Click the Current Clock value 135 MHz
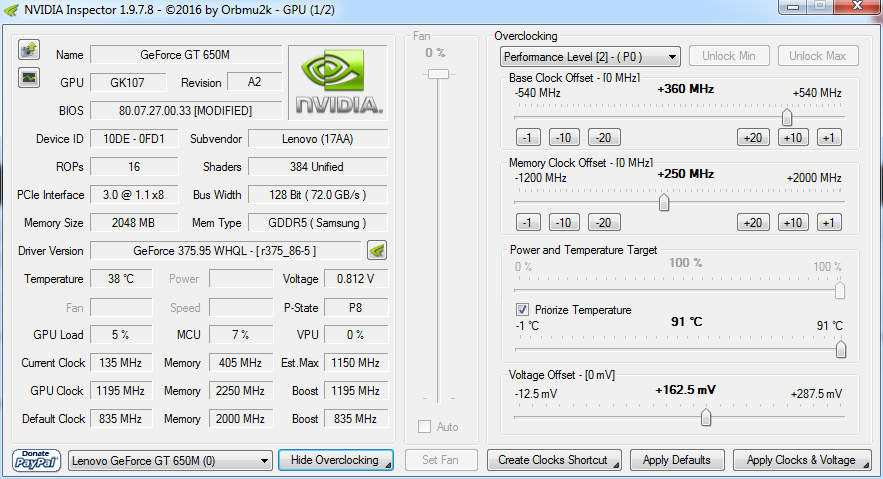The image size is (883, 479). click(x=121, y=363)
